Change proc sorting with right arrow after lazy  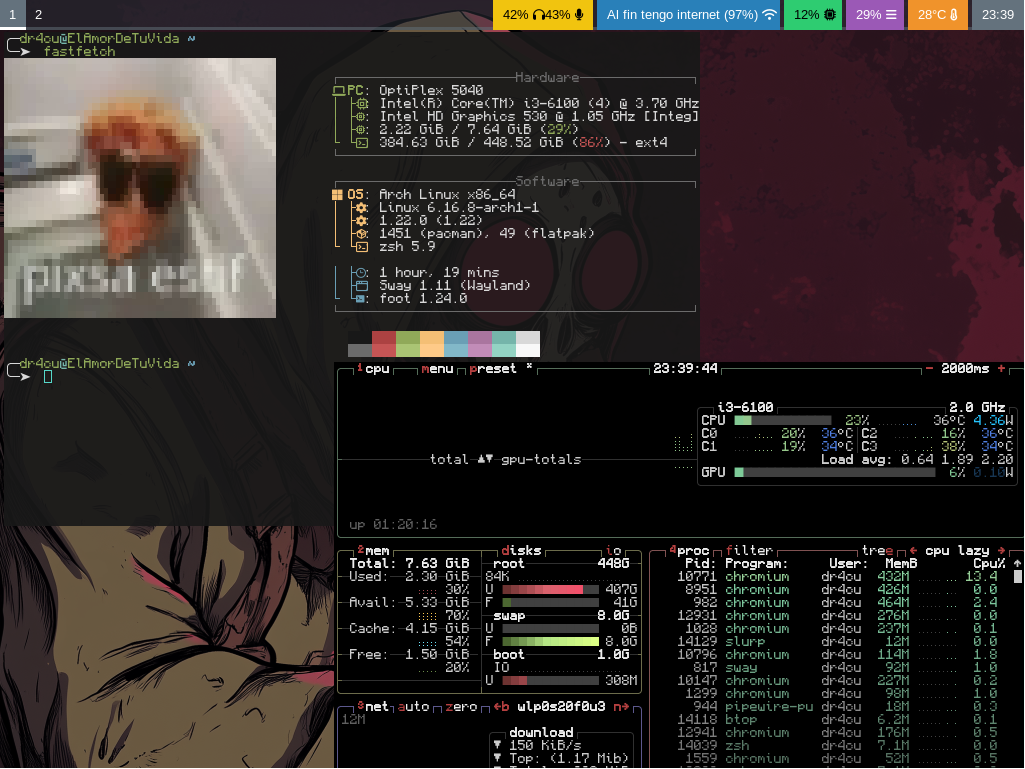pyautogui.click(x=998, y=550)
